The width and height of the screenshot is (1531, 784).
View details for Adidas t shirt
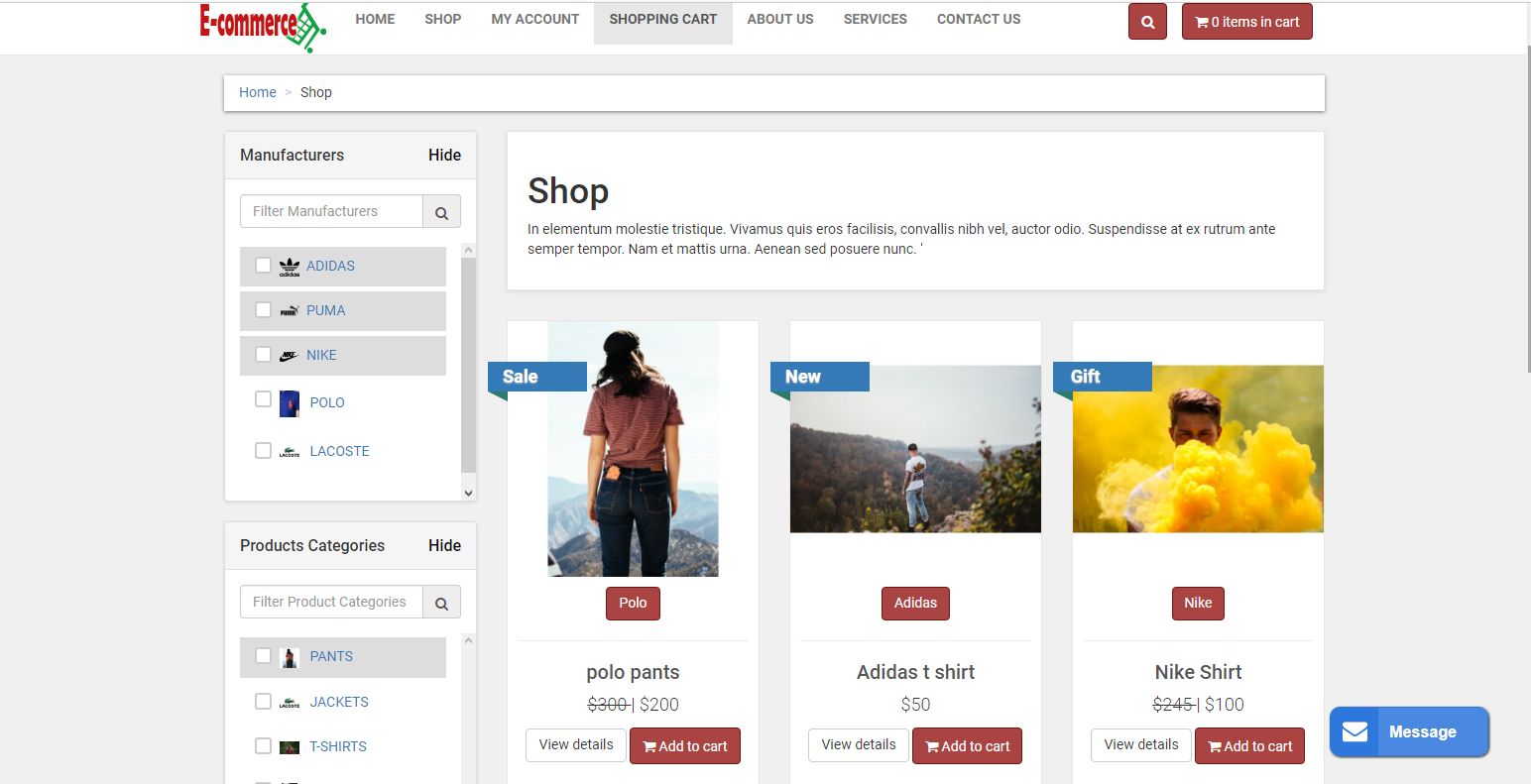tap(859, 744)
